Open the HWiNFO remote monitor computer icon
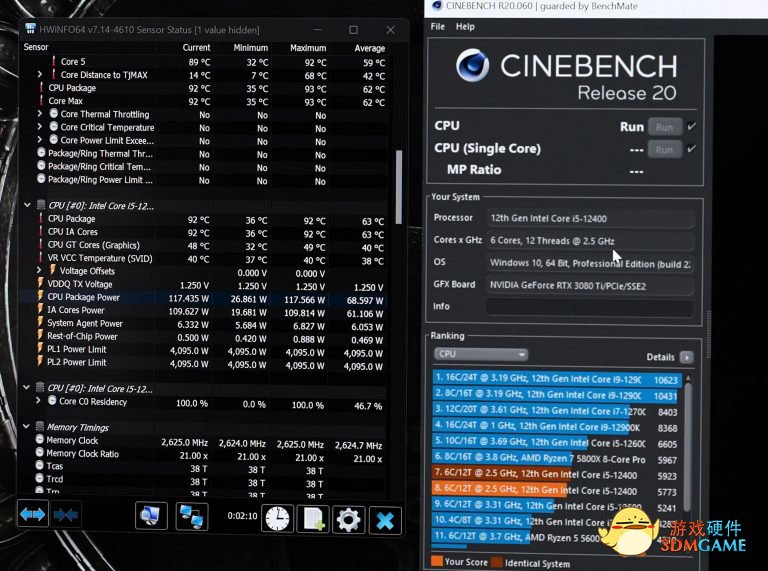The width and height of the screenshot is (768, 571). pyautogui.click(x=151, y=516)
